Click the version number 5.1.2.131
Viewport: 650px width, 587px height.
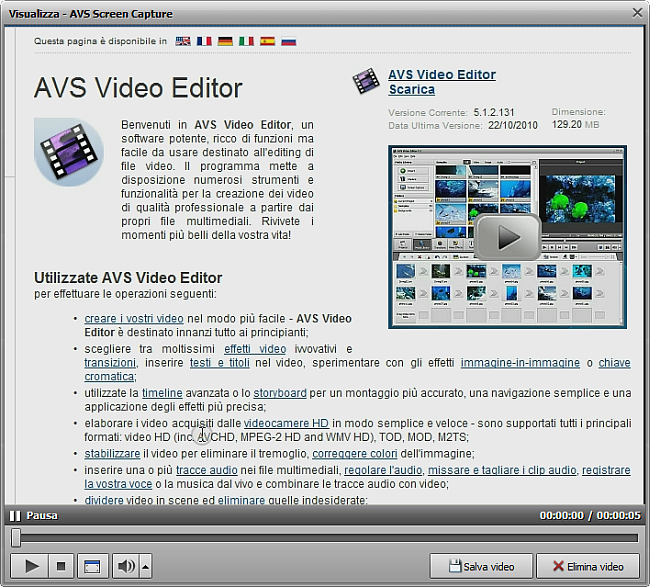point(494,112)
